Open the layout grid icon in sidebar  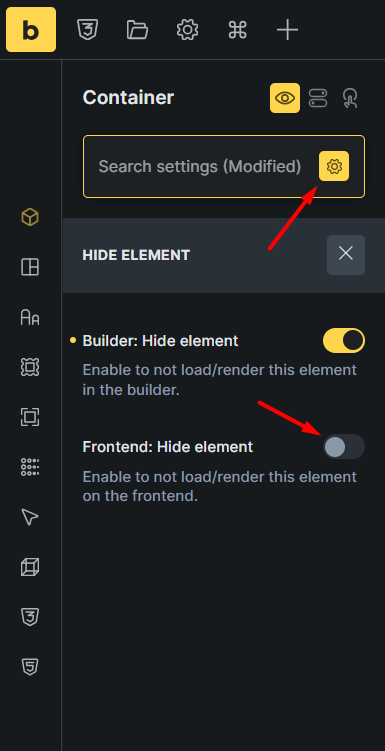(x=30, y=267)
